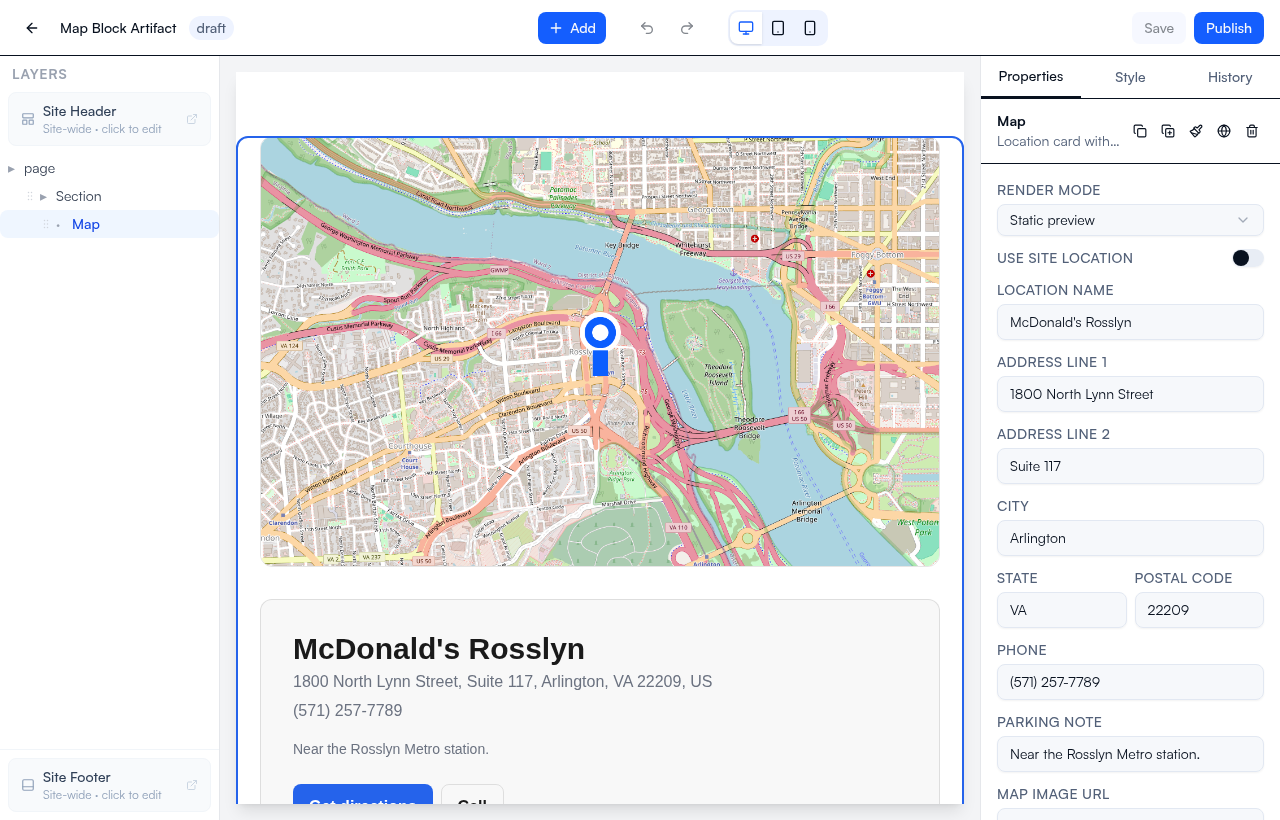
Task: Click the paintbrush icon in Map header
Action: pos(1196,131)
